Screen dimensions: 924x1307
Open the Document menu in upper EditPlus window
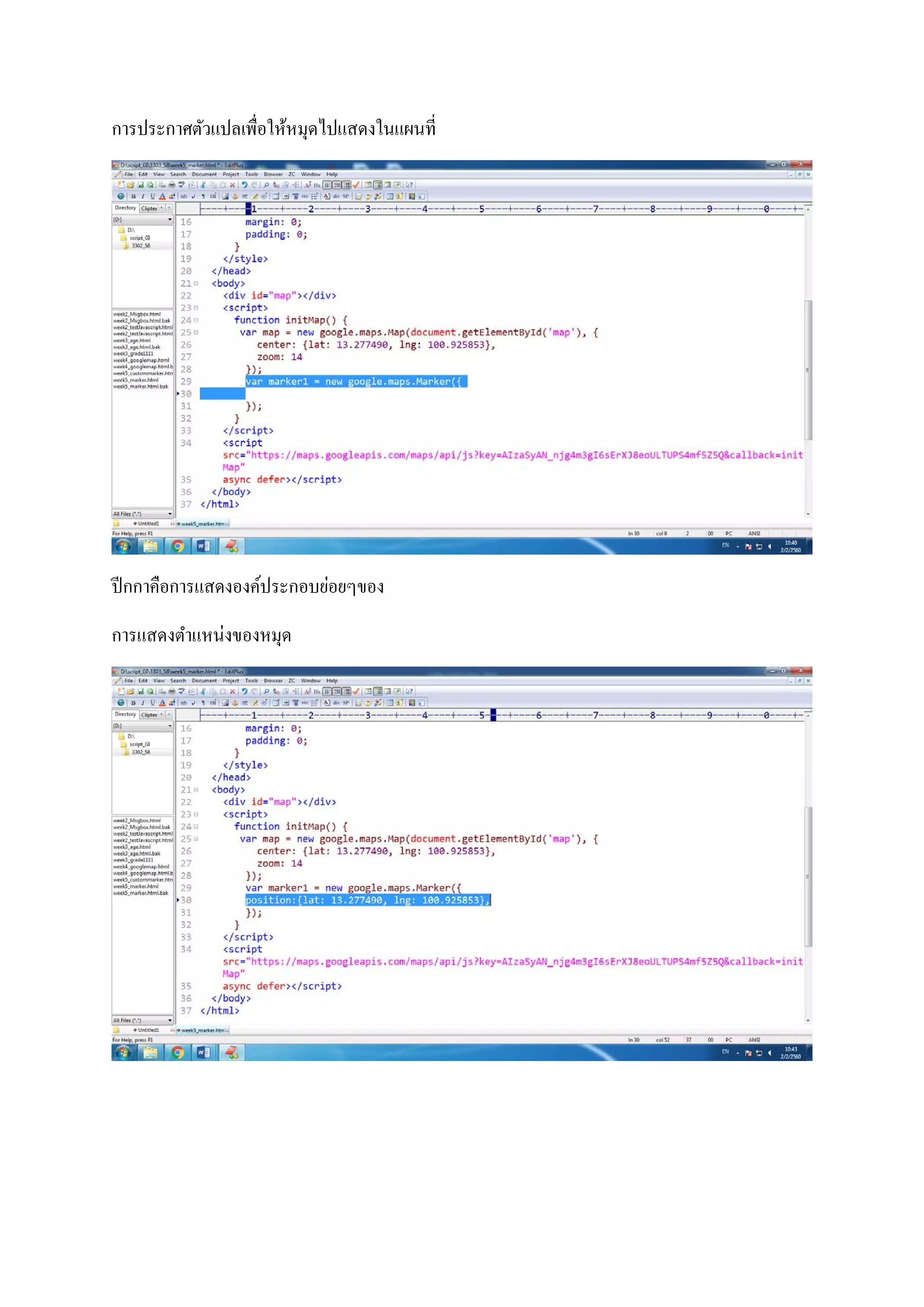(203, 174)
